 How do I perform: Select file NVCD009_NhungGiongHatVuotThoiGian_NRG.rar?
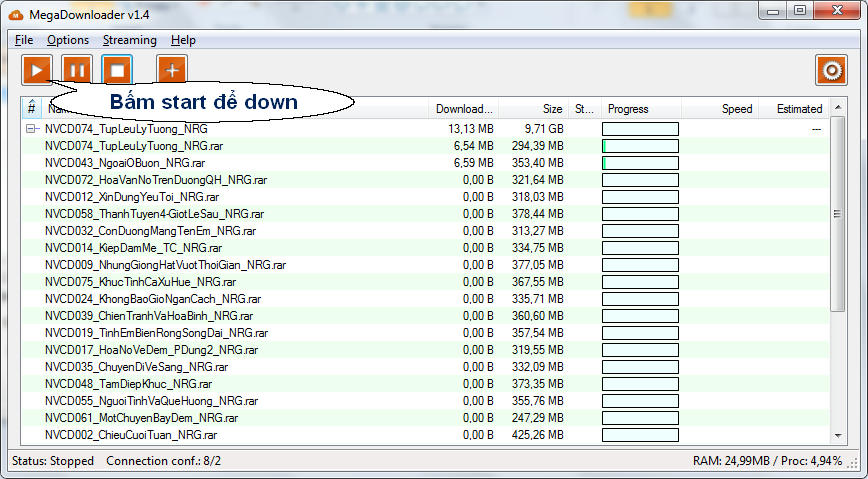(x=166, y=265)
